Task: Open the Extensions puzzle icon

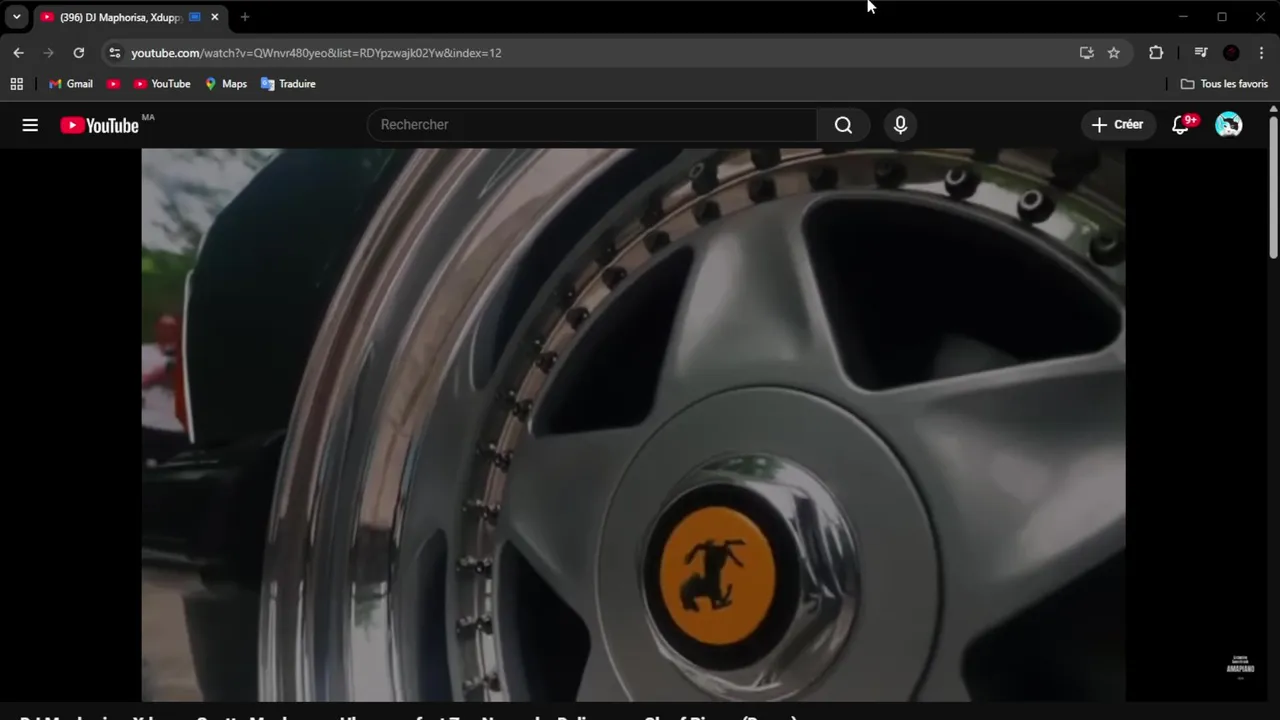Action: coord(1156,53)
